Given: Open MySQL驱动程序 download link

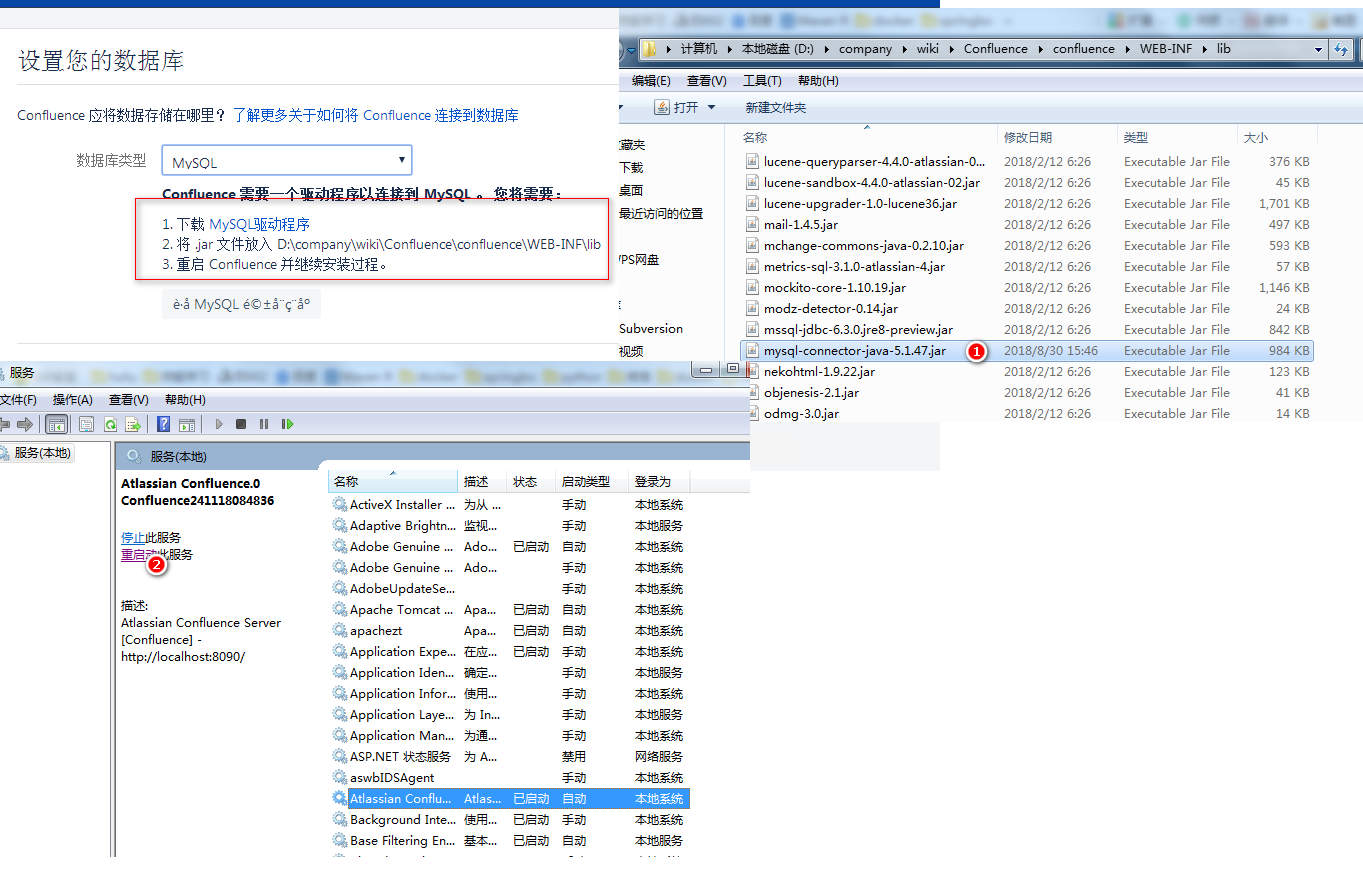Looking at the screenshot, I should 259,224.
